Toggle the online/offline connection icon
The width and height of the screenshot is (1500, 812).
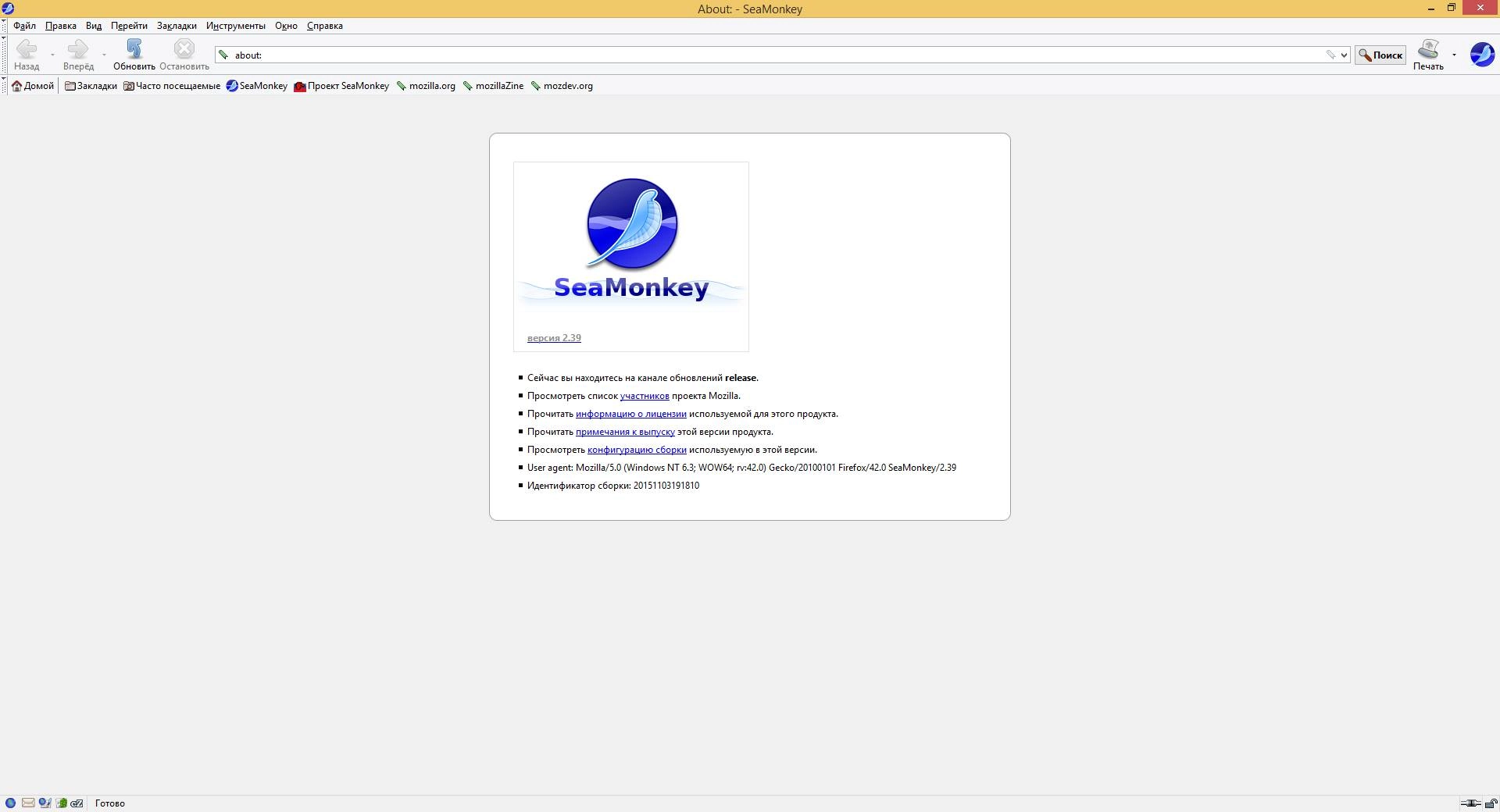click(x=1471, y=803)
